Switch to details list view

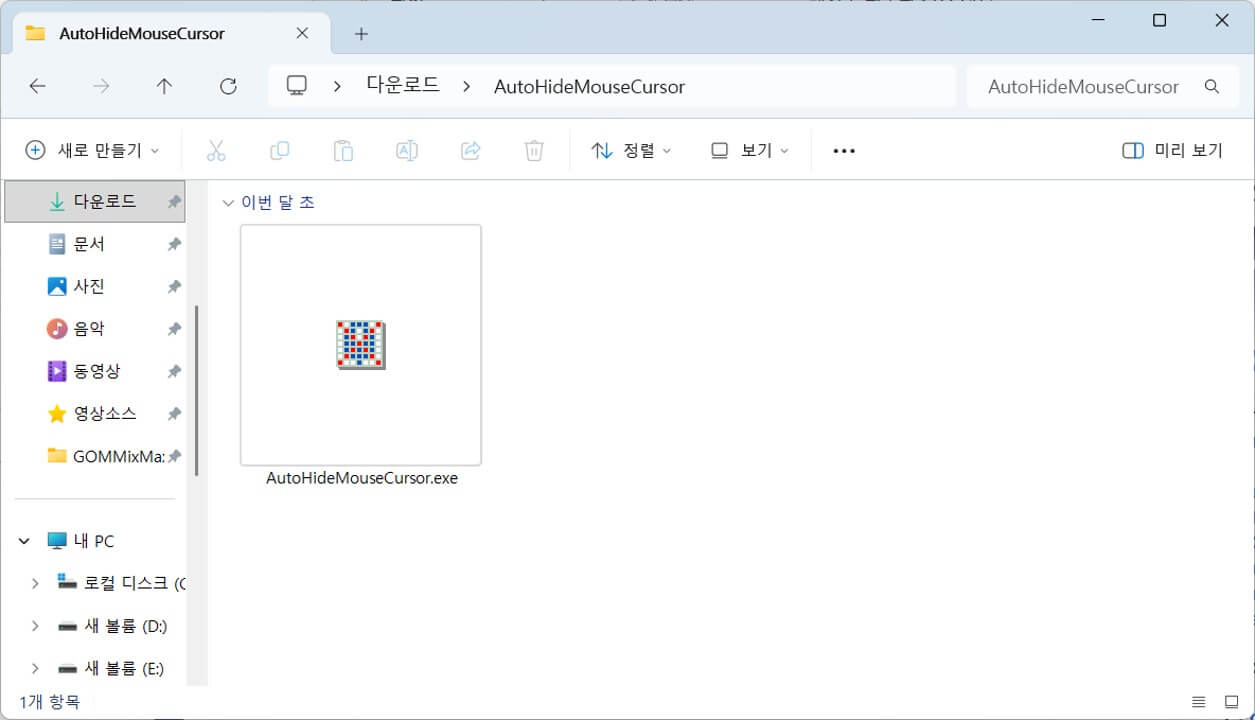point(1198,702)
